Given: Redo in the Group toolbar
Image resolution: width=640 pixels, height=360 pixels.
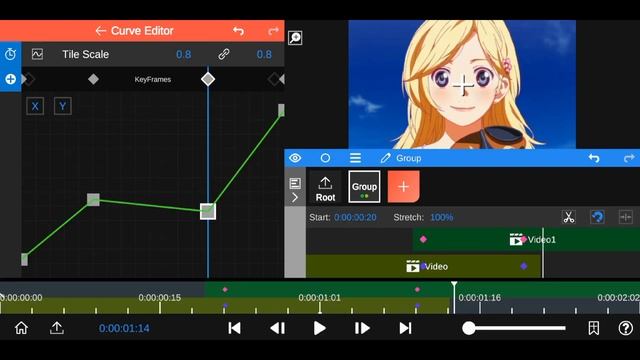Looking at the screenshot, I should coord(629,158).
